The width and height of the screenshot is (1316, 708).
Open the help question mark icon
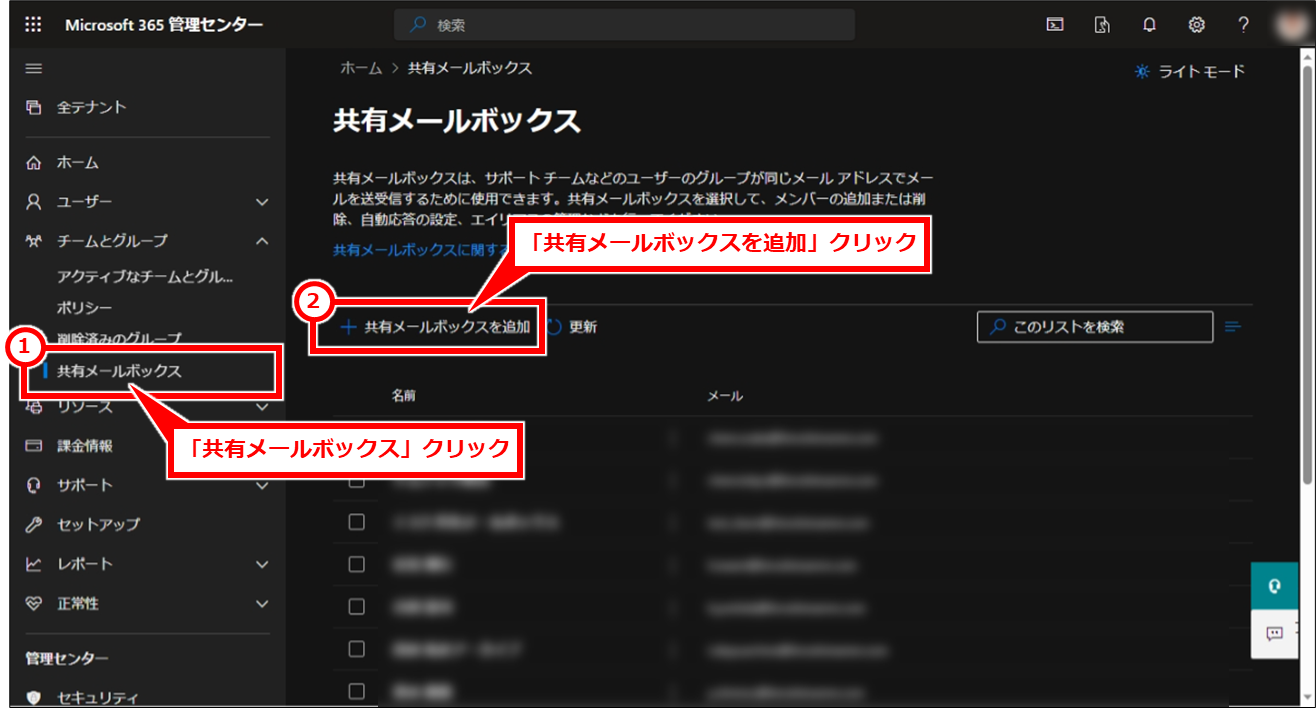(x=1243, y=25)
